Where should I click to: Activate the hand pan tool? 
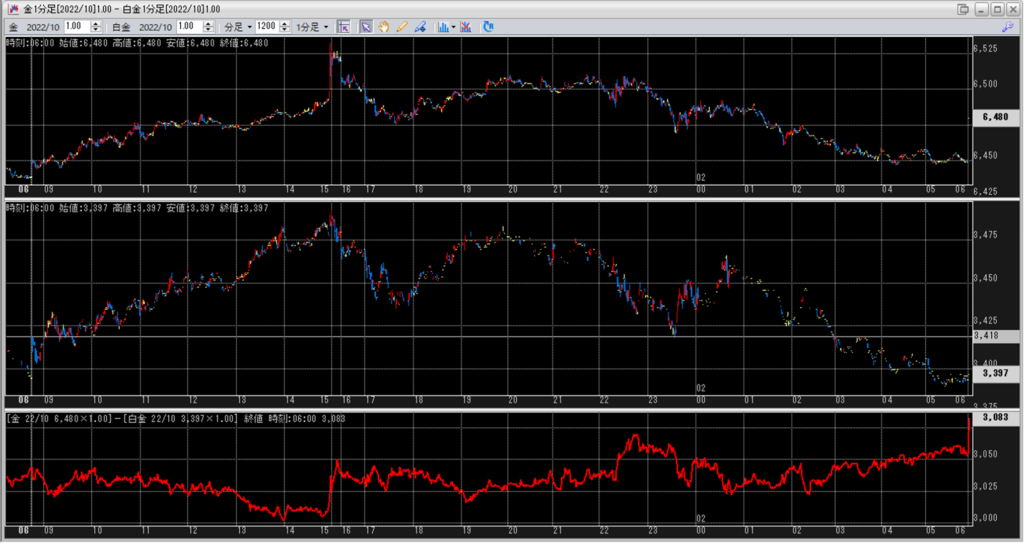(x=384, y=26)
